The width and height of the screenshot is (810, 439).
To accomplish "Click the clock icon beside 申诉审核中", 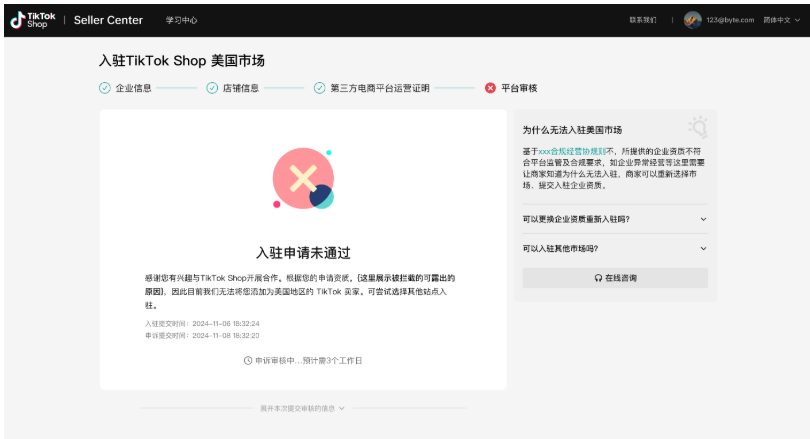I will tap(248, 360).
